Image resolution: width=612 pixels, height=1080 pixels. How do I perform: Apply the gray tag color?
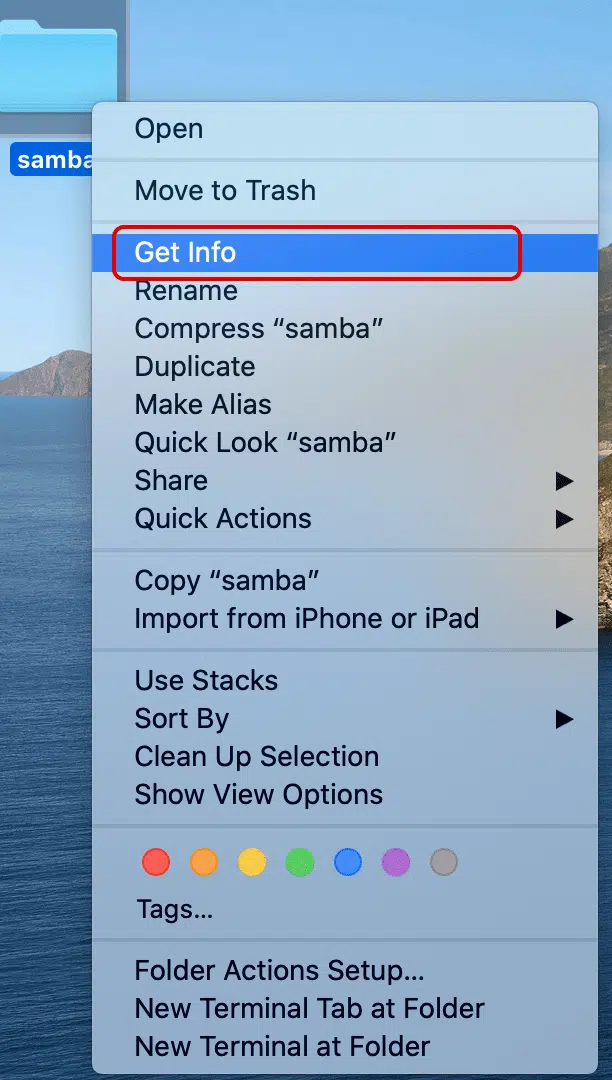point(443,862)
